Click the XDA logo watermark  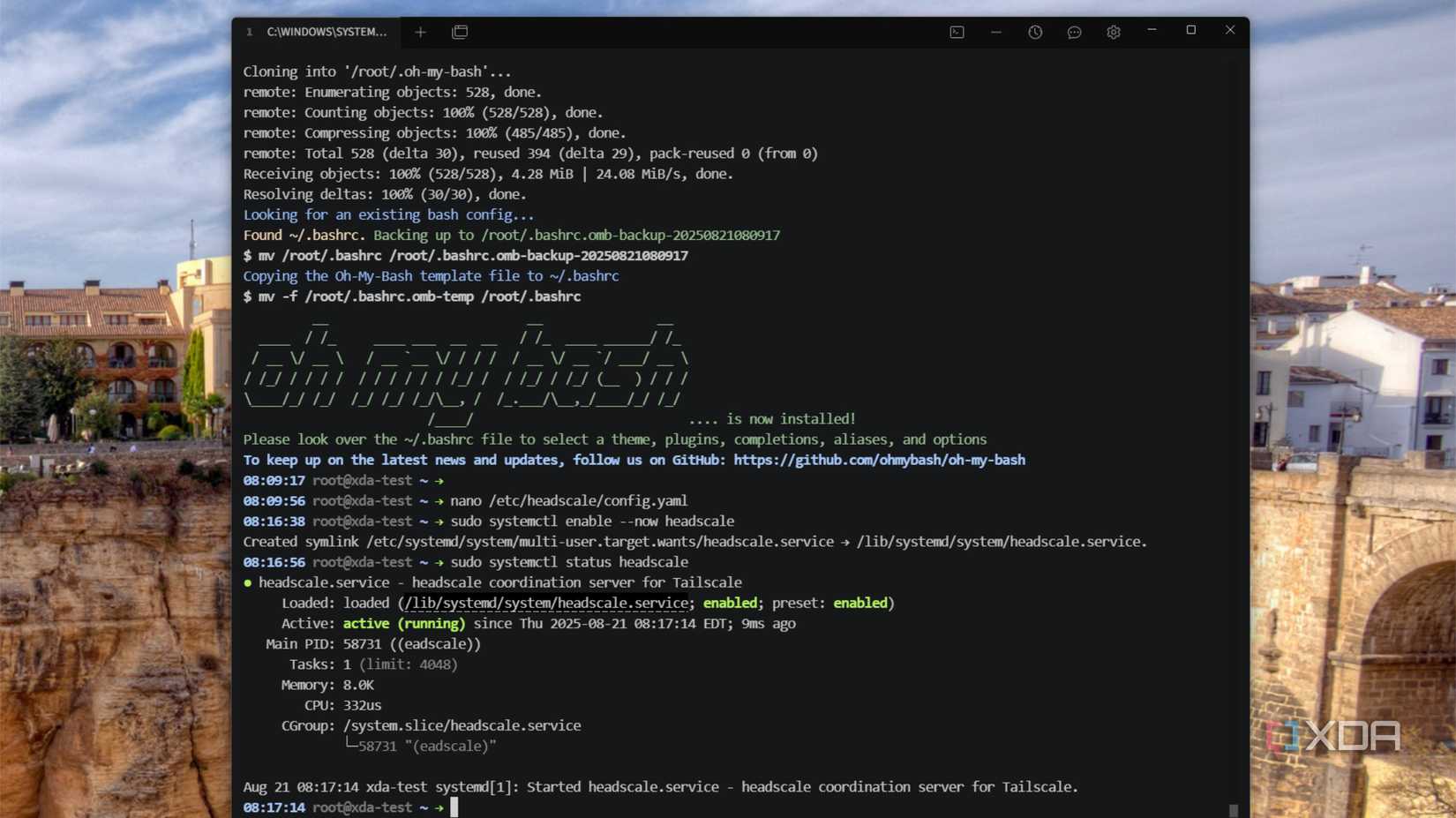pos(1334,736)
